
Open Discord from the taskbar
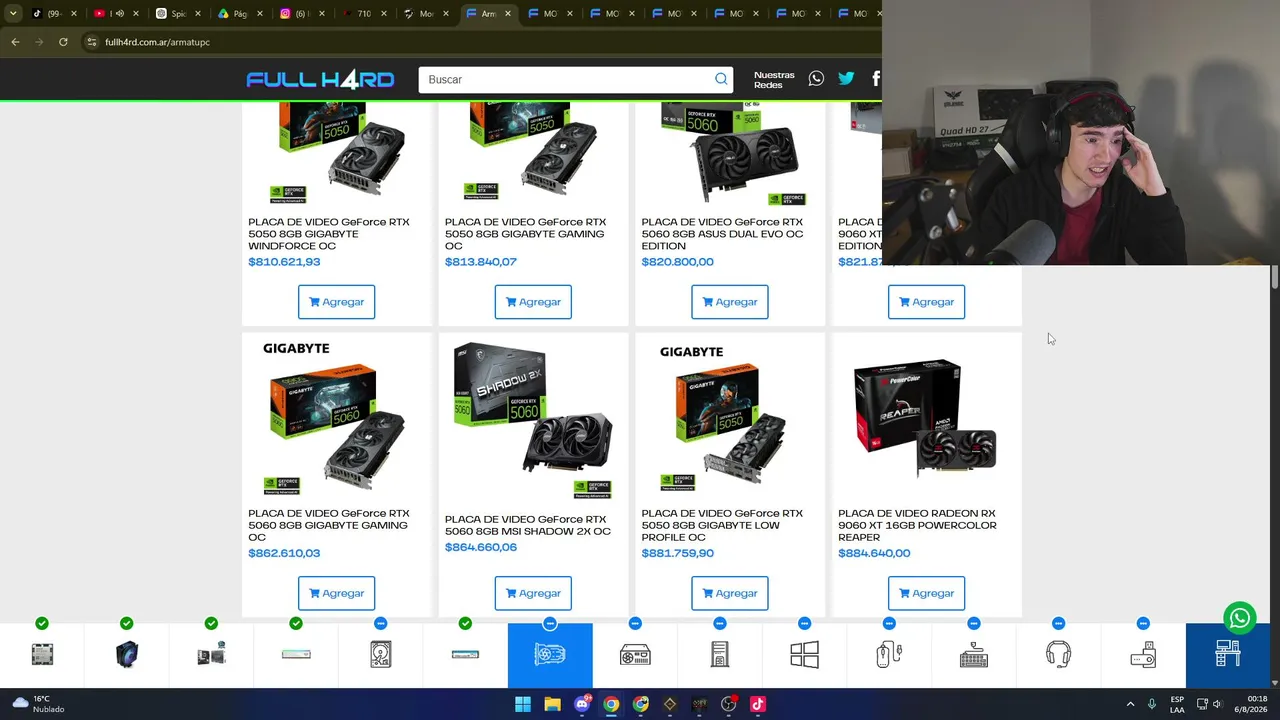(x=582, y=704)
